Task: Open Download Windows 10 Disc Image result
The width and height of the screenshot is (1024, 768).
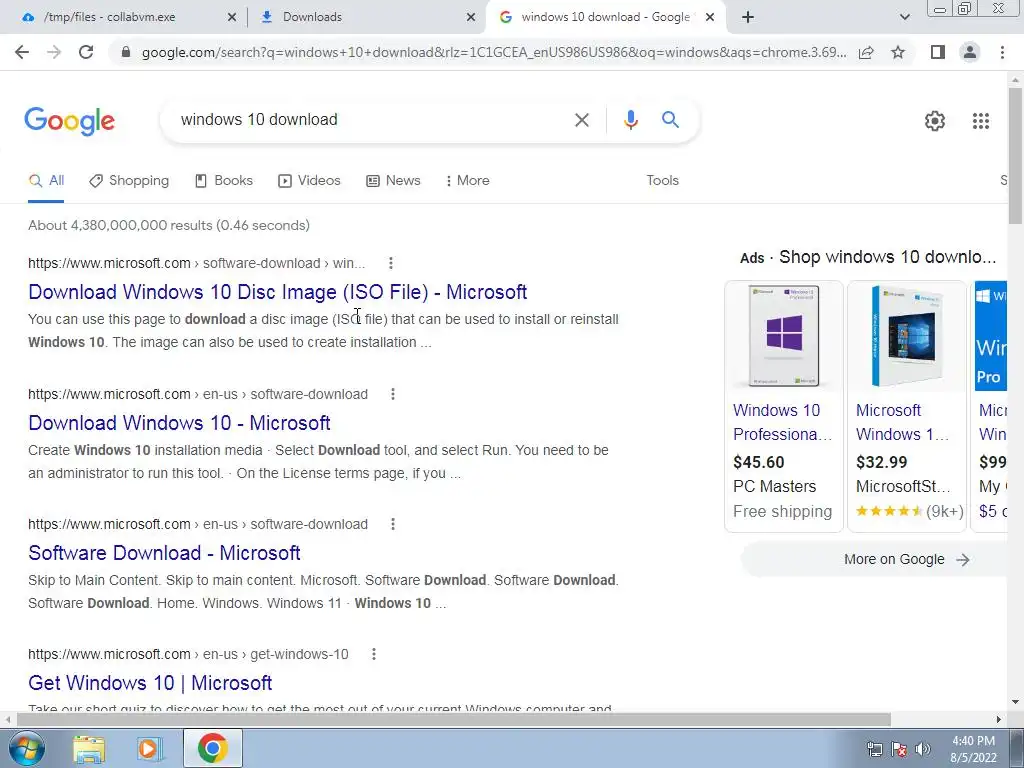Action: tap(278, 292)
